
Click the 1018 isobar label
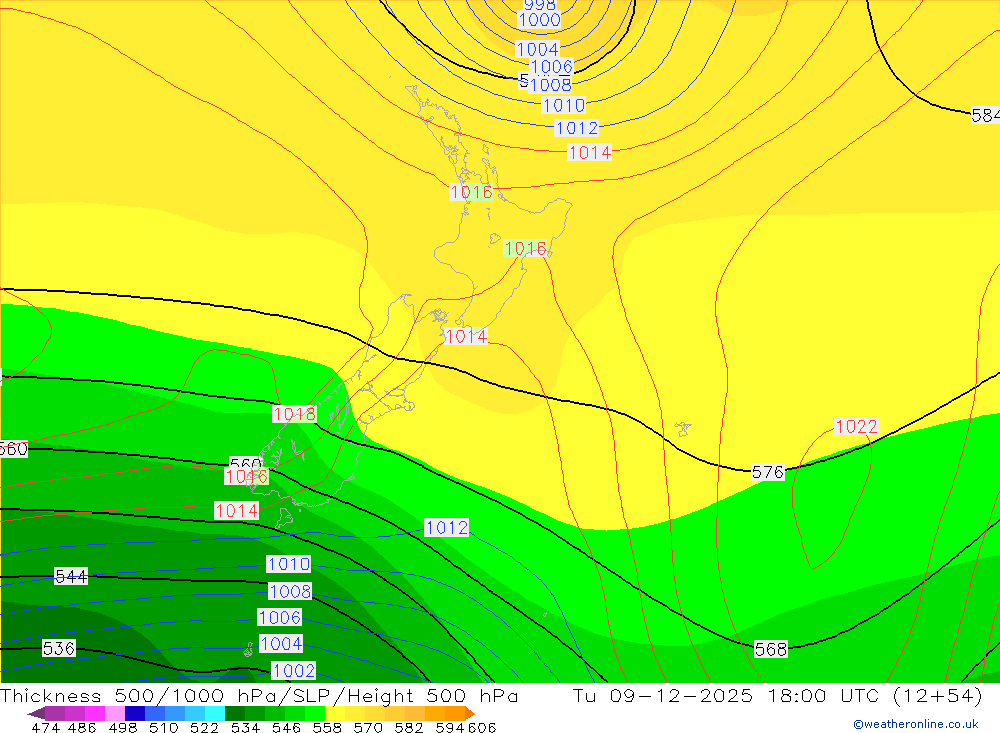point(294,414)
